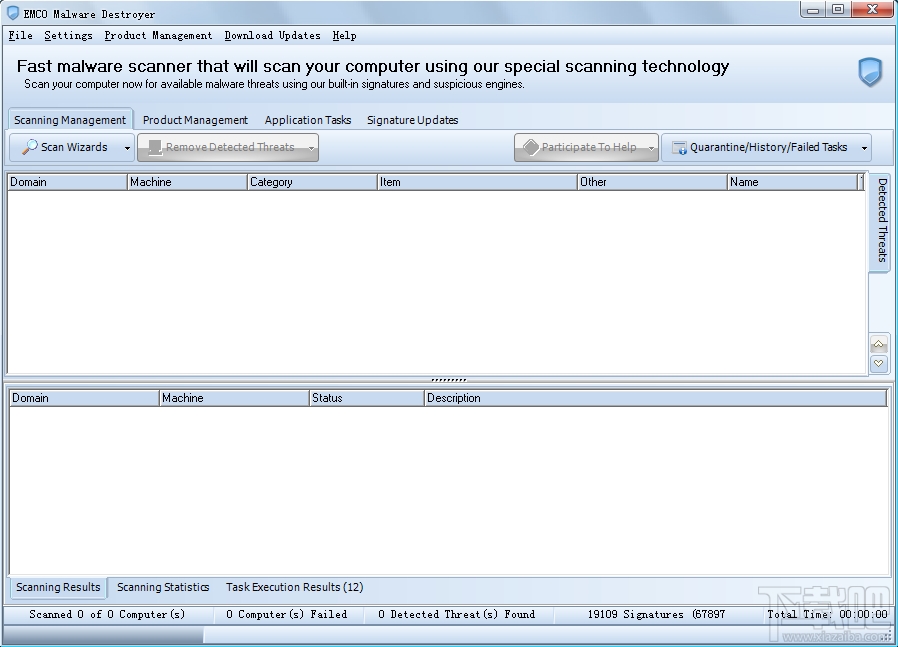Click the Remove Detected Threats icon

tap(155, 148)
